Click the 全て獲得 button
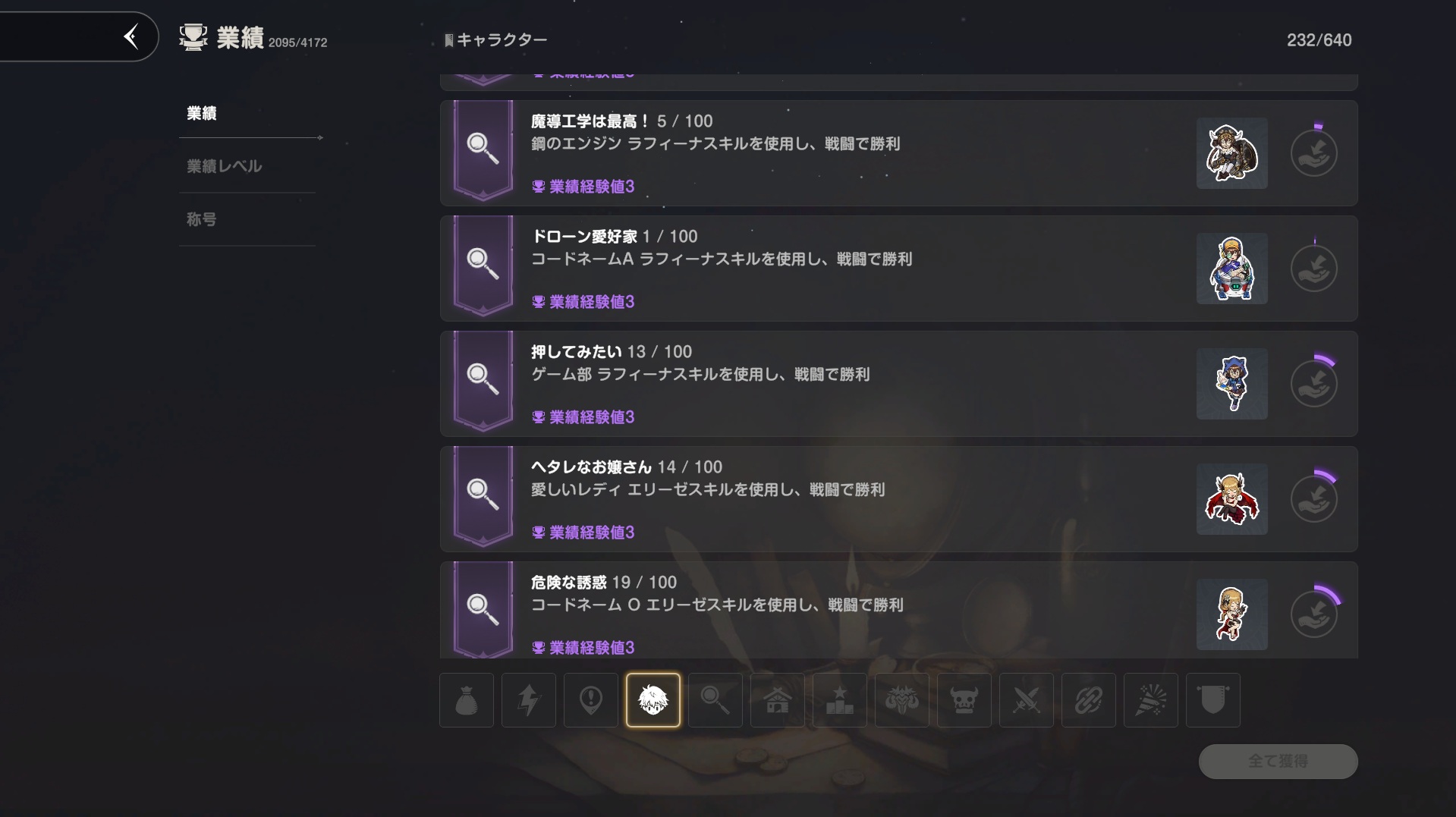Image resolution: width=1456 pixels, height=817 pixels. click(x=1278, y=761)
